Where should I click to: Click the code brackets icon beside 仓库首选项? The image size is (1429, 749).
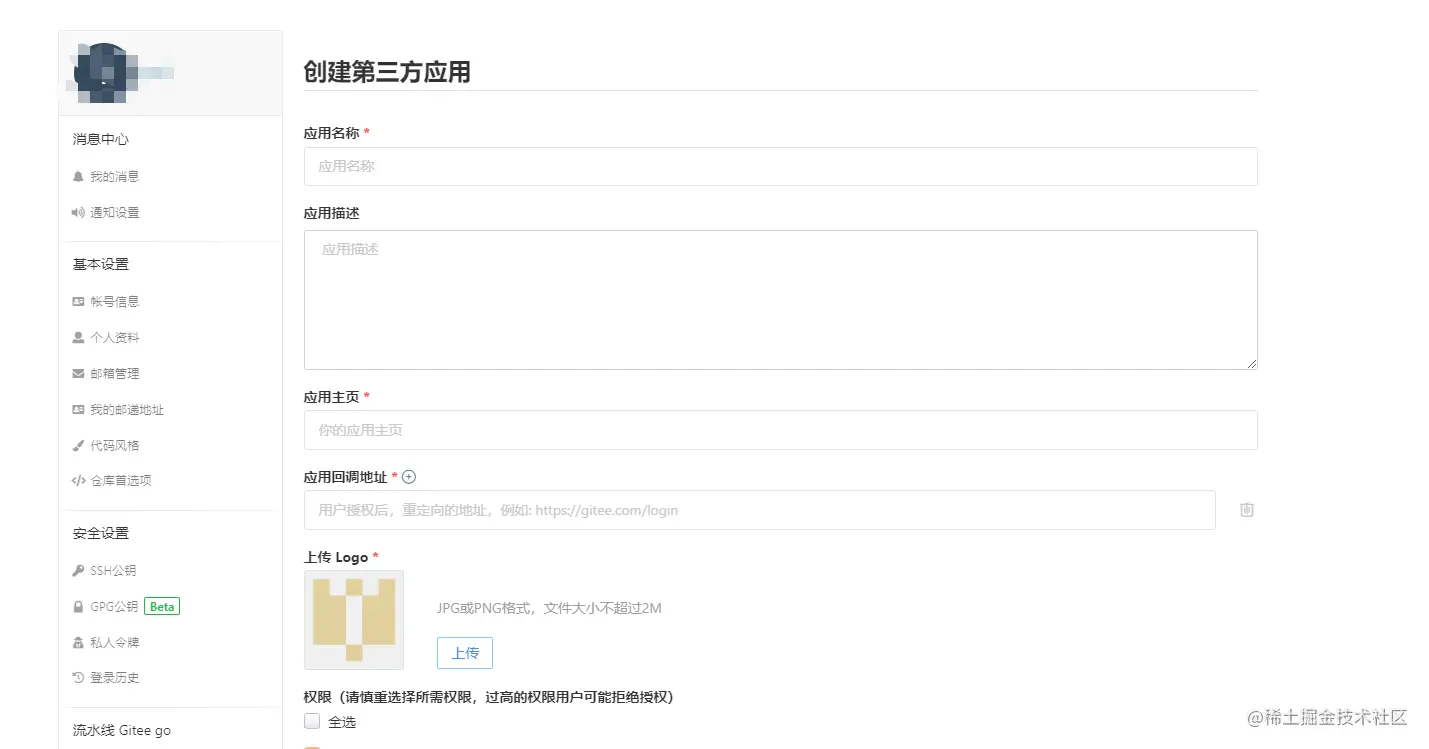(78, 480)
